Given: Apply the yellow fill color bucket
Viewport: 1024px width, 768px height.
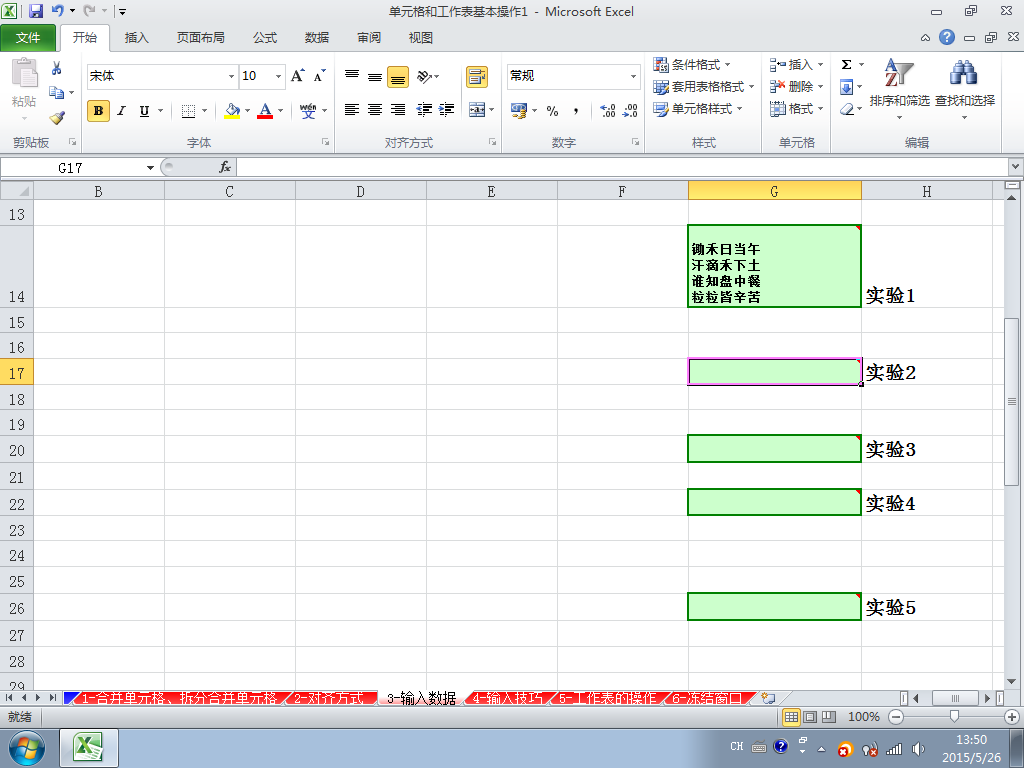Looking at the screenshot, I should pyautogui.click(x=232, y=111).
